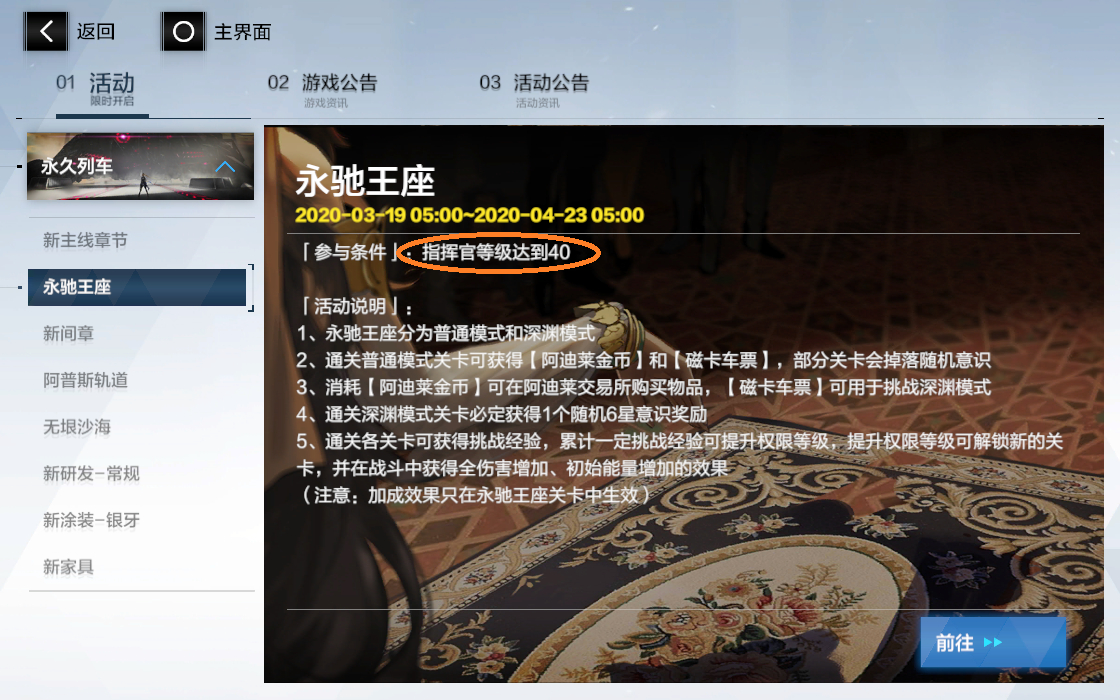
Task: Select the 永驰王座 sidebar entry
Action: (x=137, y=287)
